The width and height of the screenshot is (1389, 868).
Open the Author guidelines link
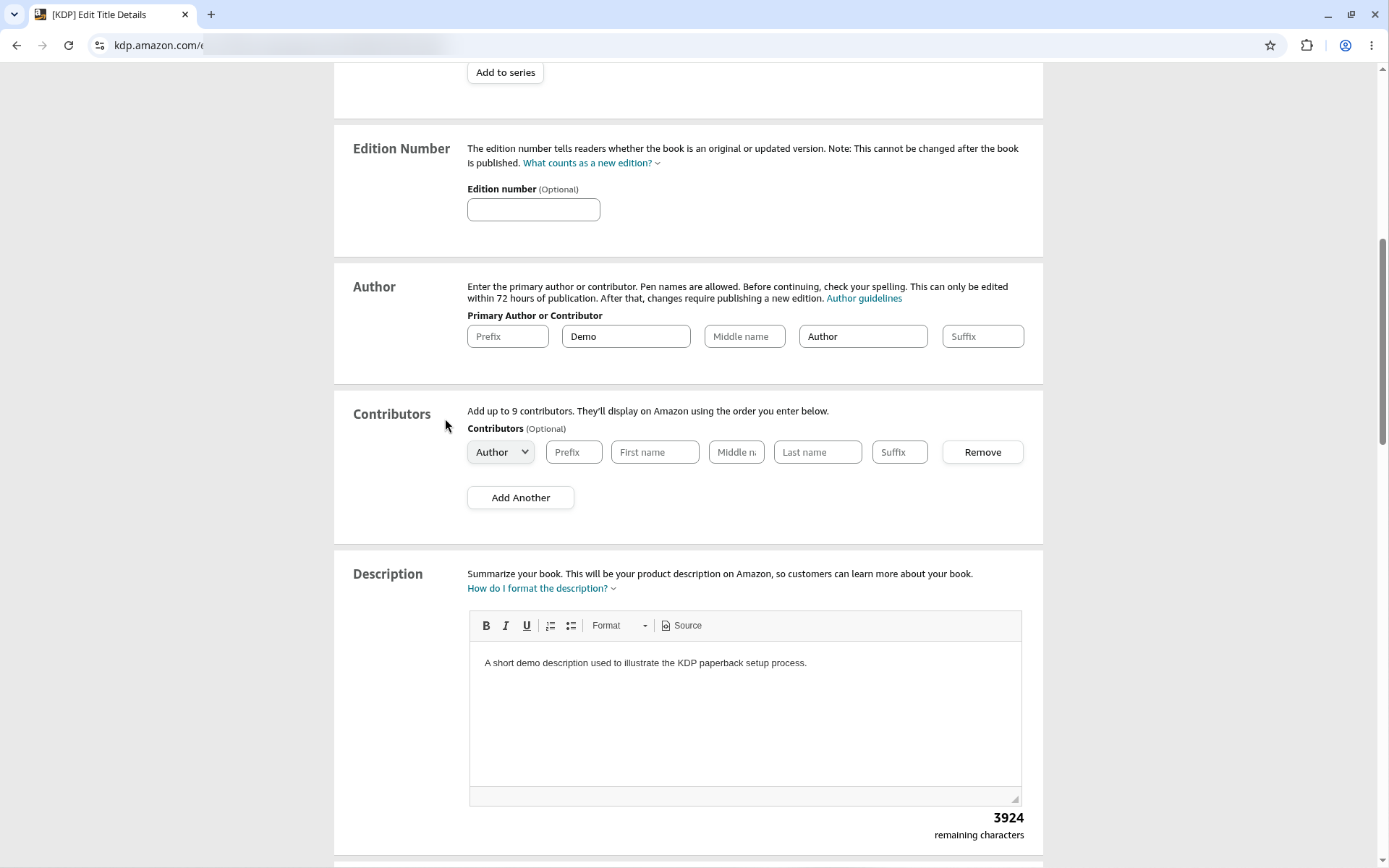864,299
